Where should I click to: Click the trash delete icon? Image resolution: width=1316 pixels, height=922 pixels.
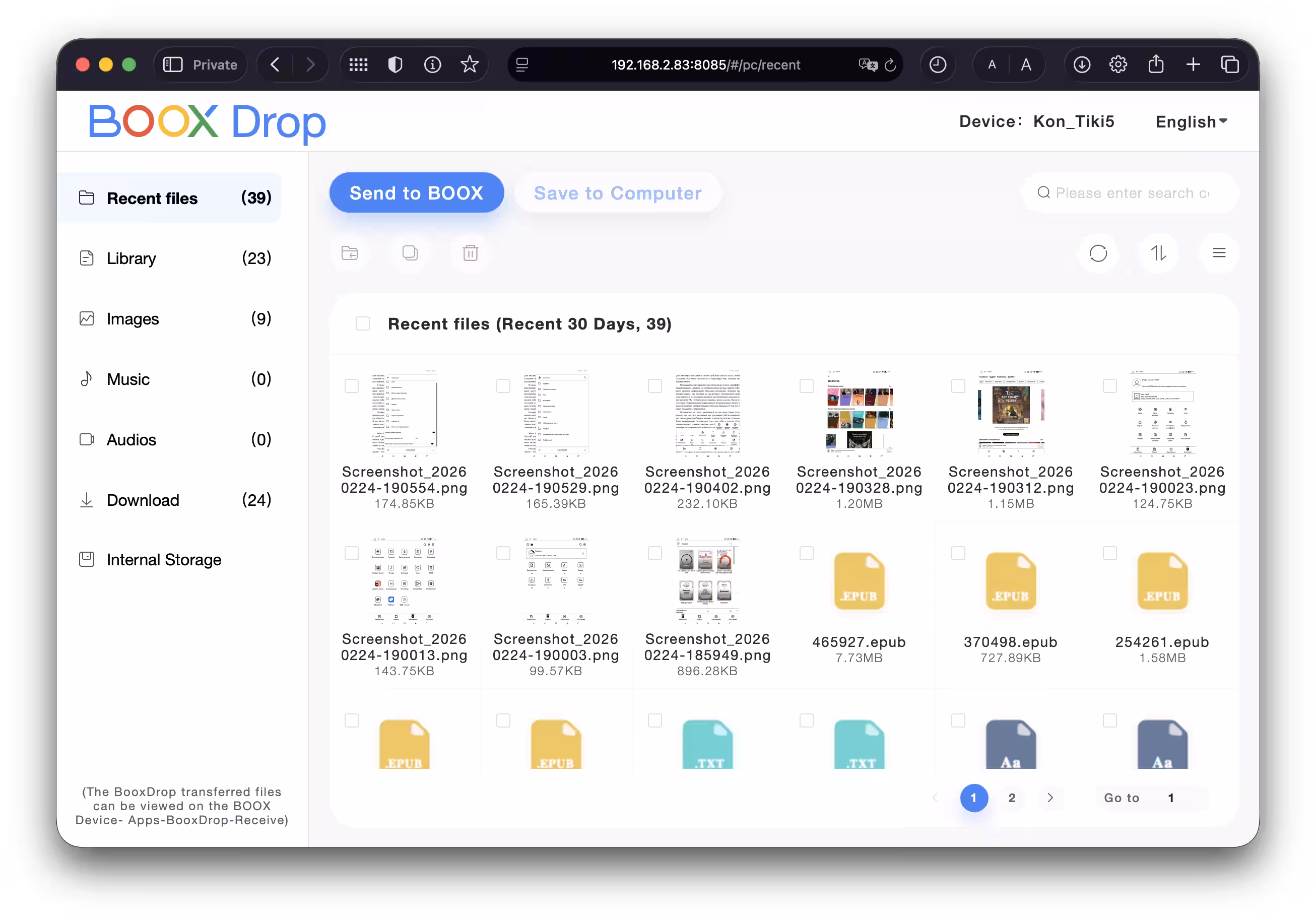tap(470, 253)
